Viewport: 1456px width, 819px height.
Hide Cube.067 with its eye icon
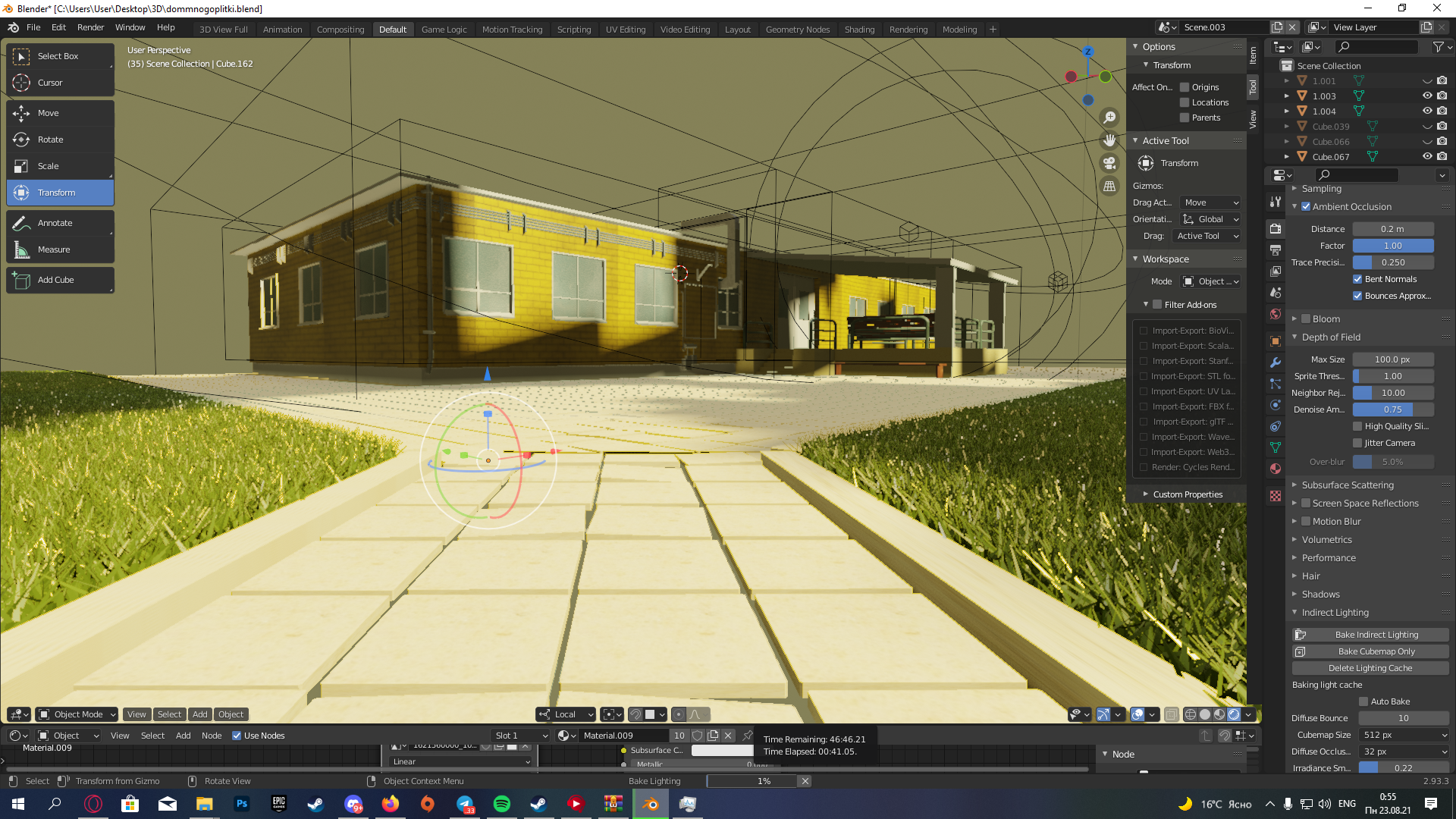(1426, 157)
